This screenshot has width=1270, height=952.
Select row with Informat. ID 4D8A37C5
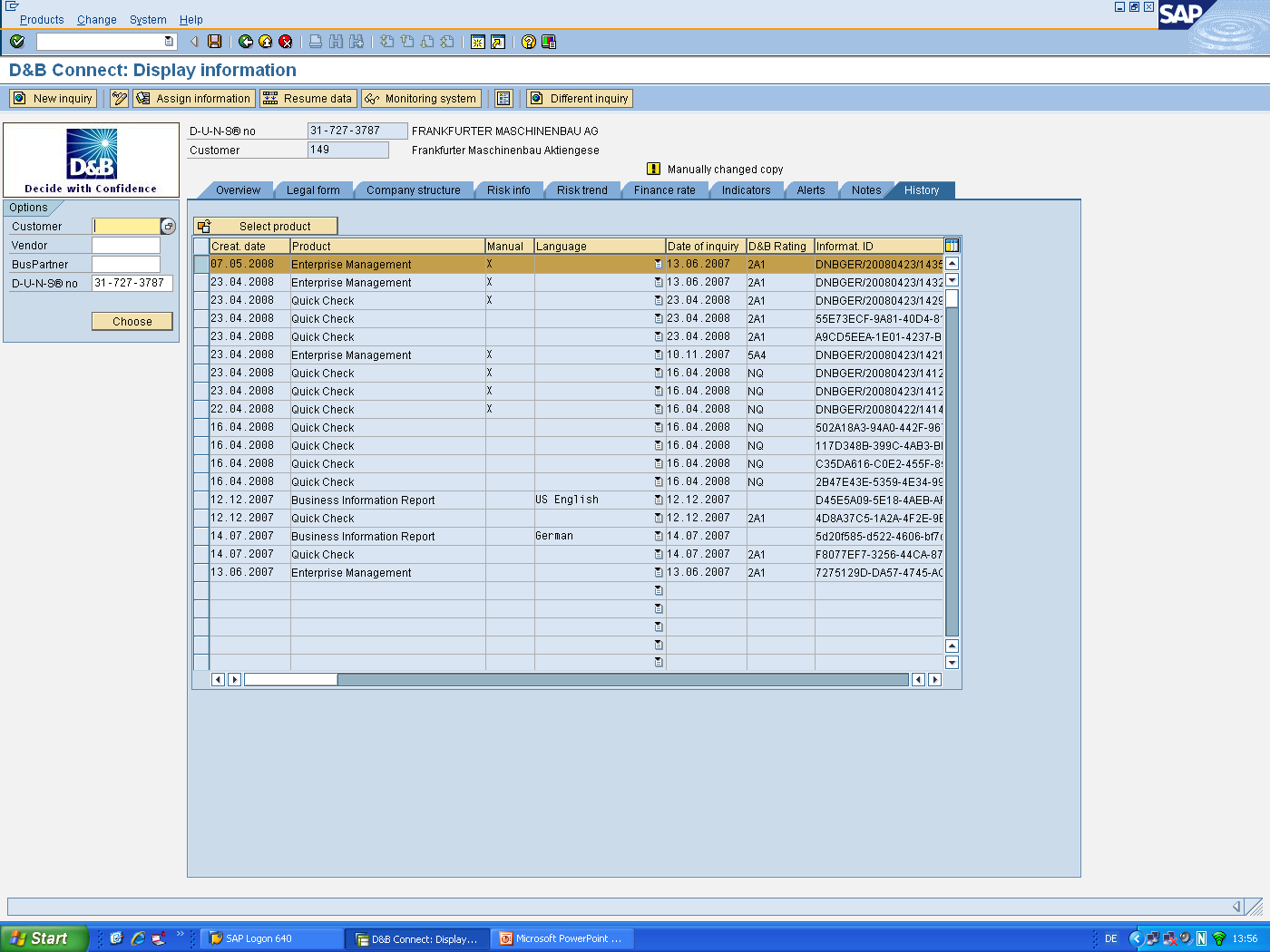(x=201, y=518)
